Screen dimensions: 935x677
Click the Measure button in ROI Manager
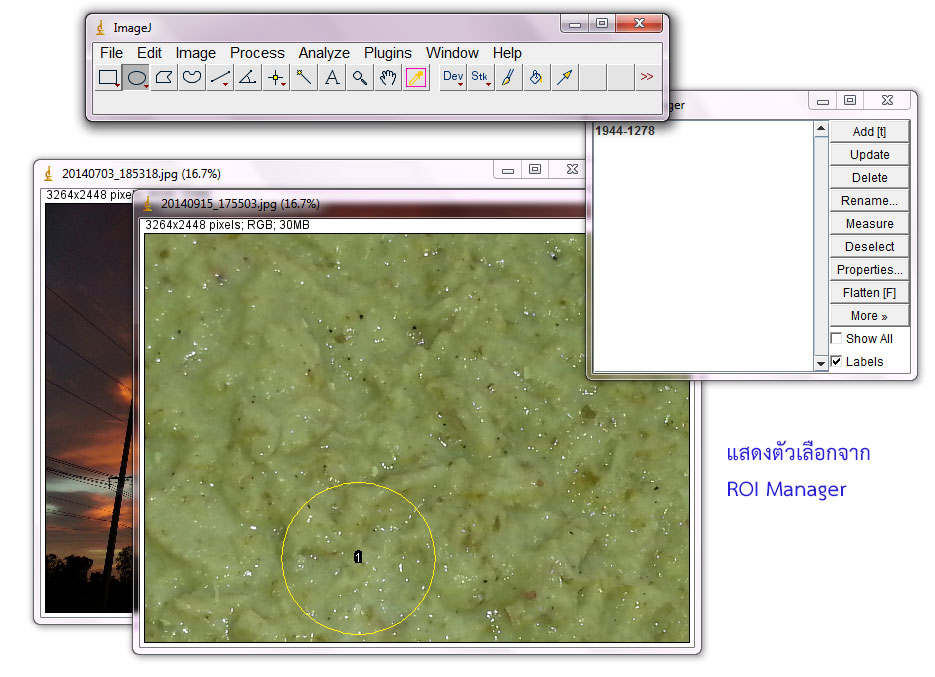pyautogui.click(x=868, y=223)
